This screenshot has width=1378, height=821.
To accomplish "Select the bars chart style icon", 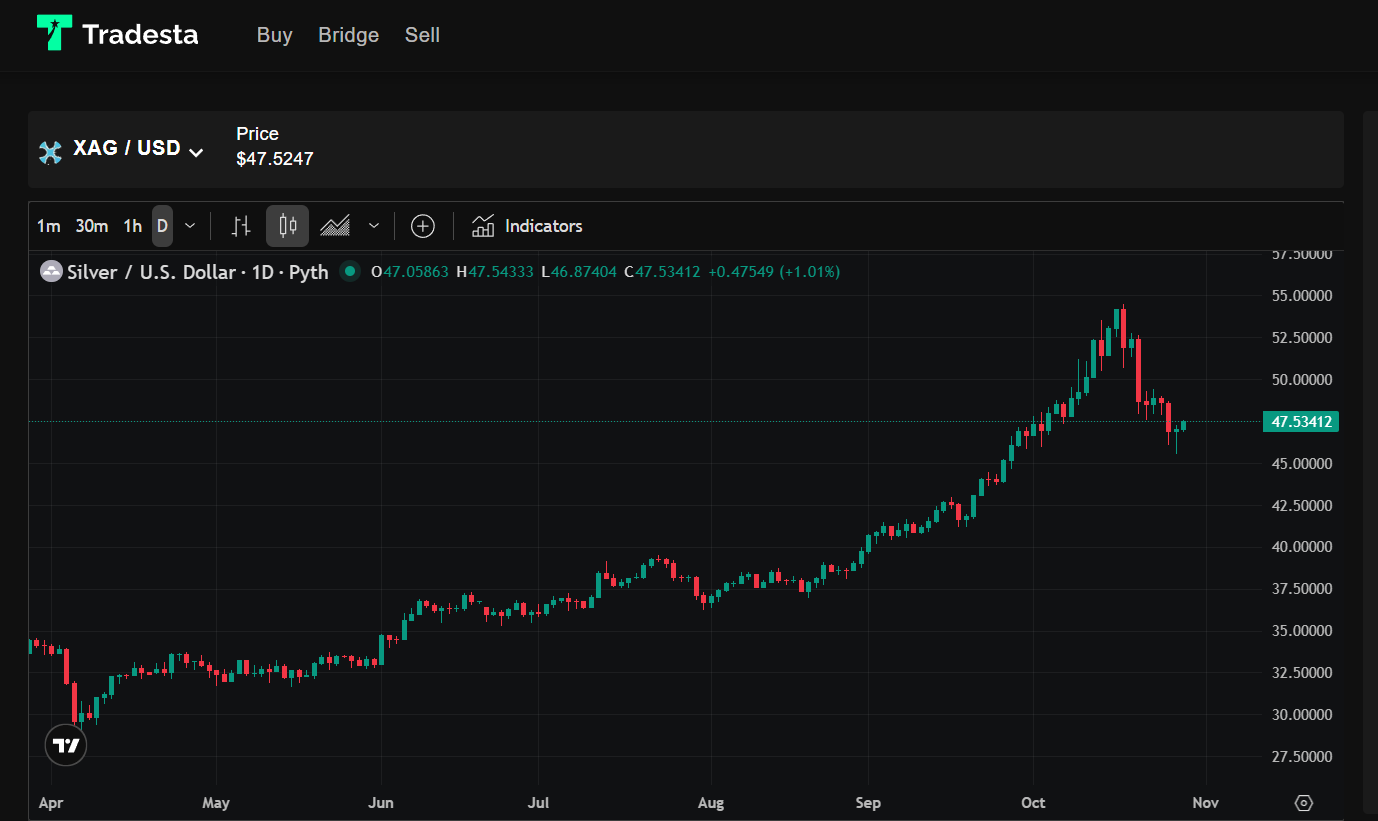I will pyautogui.click(x=241, y=226).
